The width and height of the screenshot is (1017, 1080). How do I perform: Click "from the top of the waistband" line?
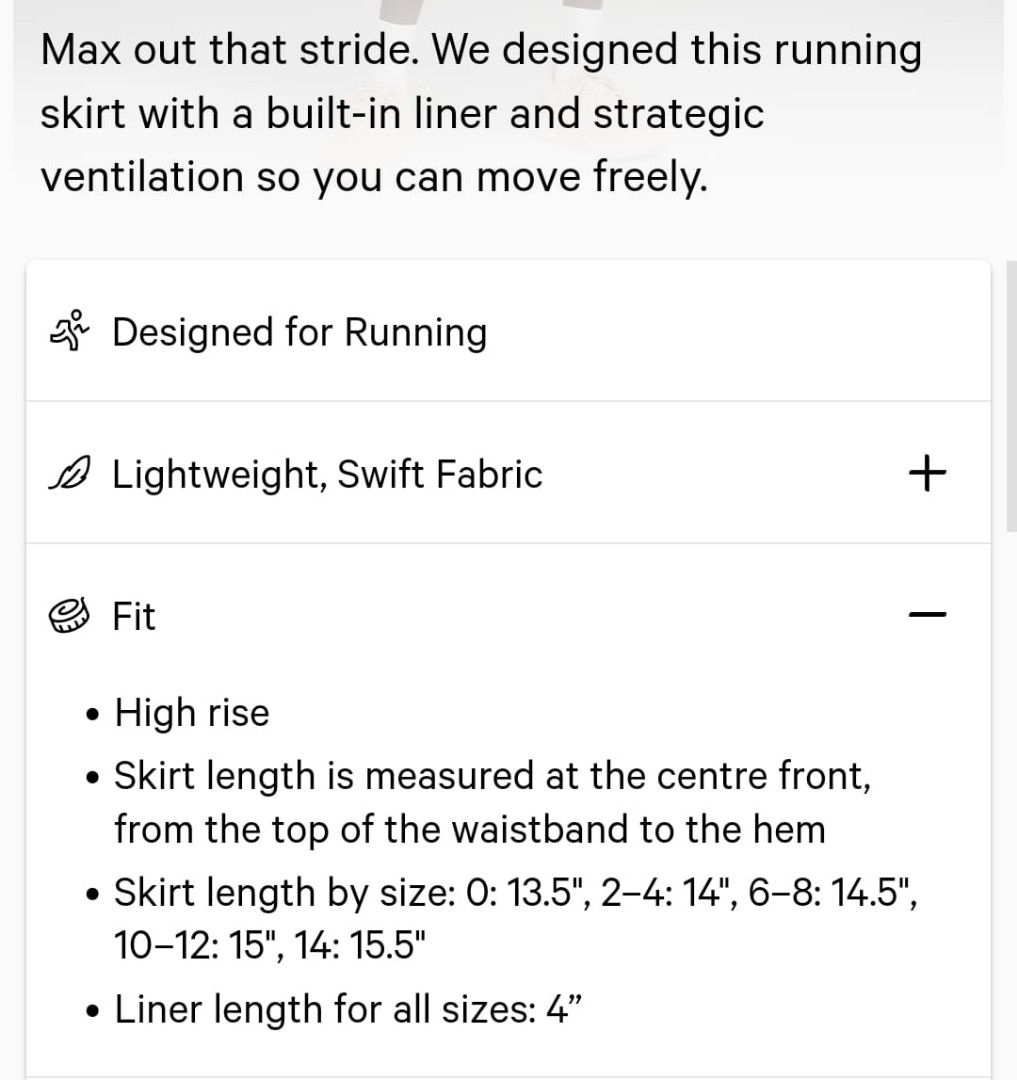click(470, 829)
